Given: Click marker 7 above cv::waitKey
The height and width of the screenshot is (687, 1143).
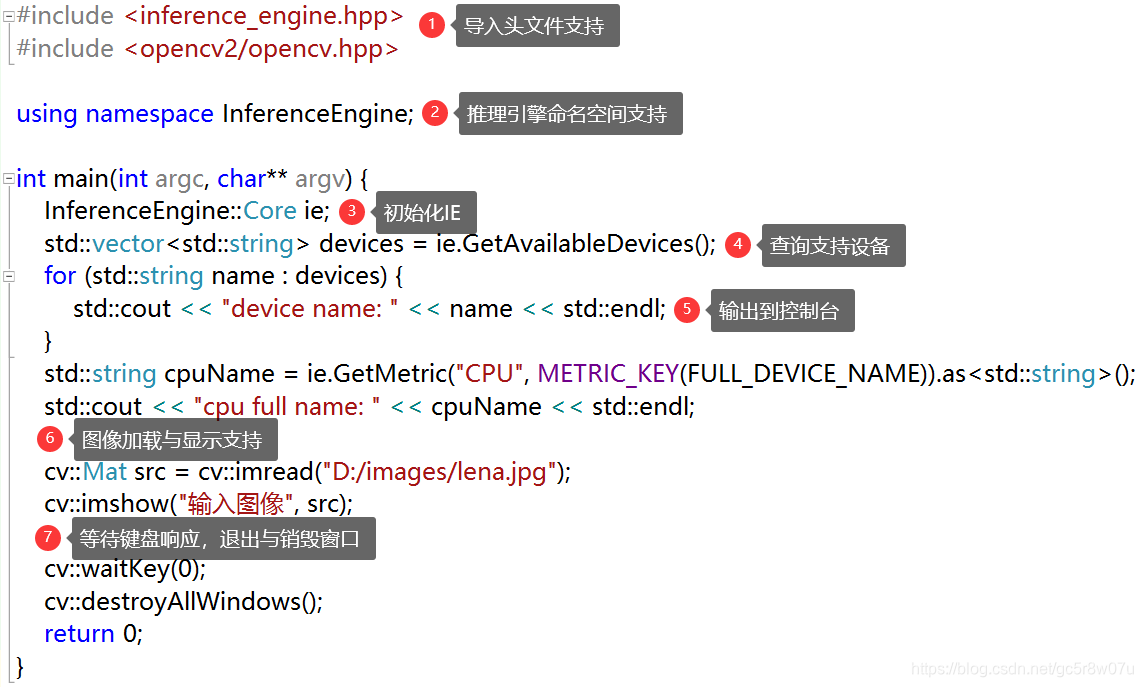Looking at the screenshot, I should tap(48, 537).
